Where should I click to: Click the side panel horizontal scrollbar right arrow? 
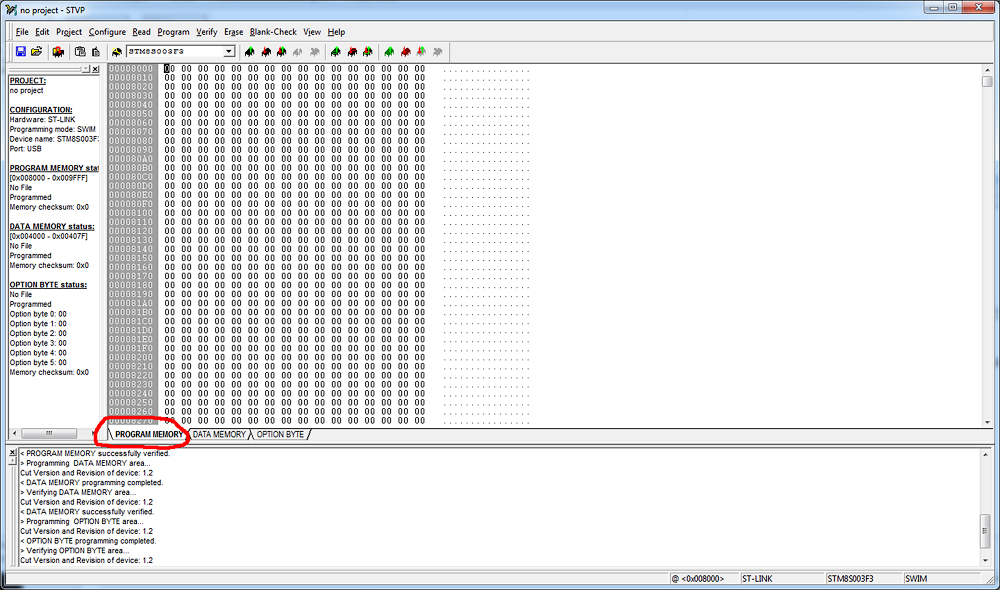click(x=95, y=433)
